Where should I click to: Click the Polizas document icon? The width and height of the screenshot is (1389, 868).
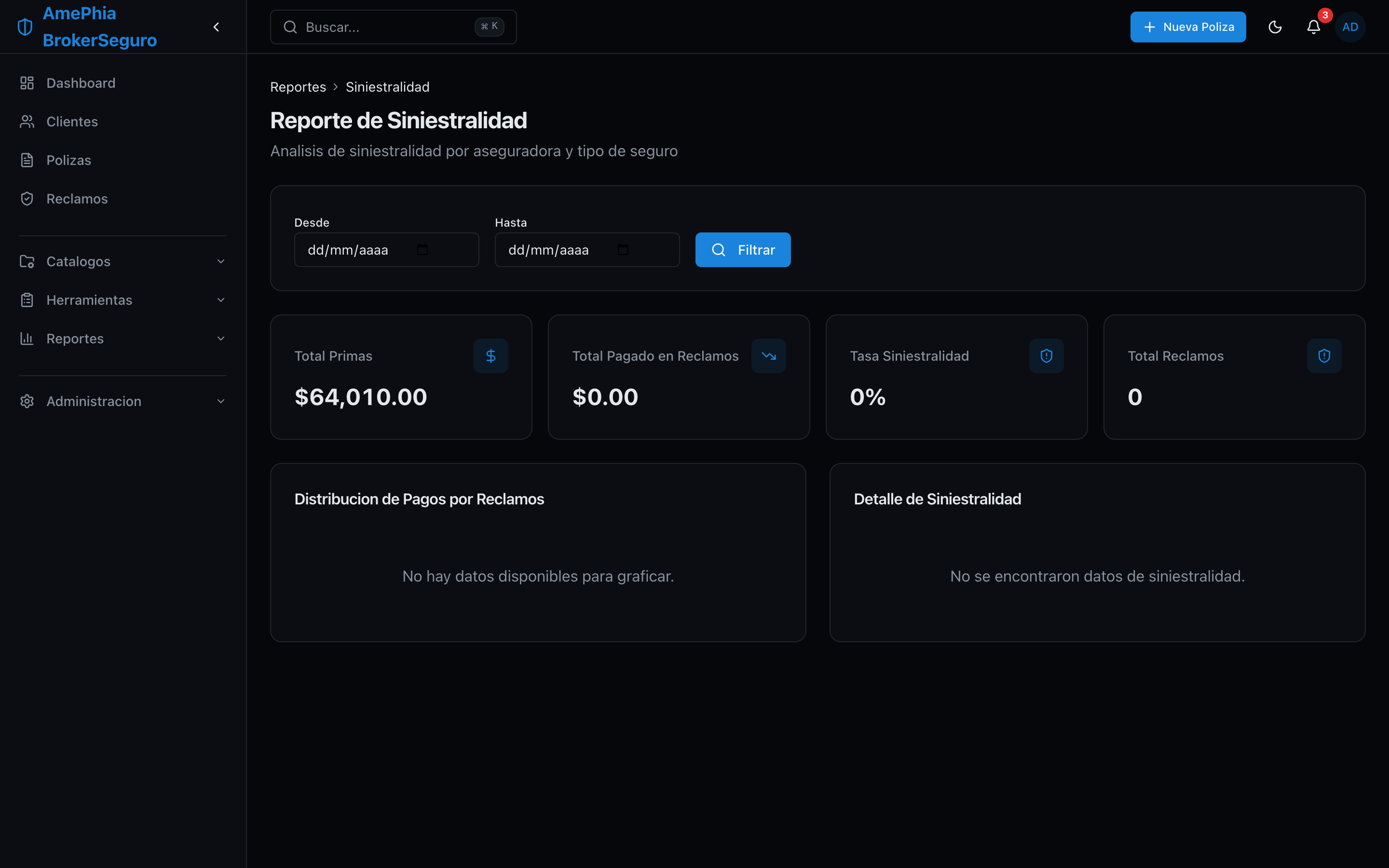[27, 160]
